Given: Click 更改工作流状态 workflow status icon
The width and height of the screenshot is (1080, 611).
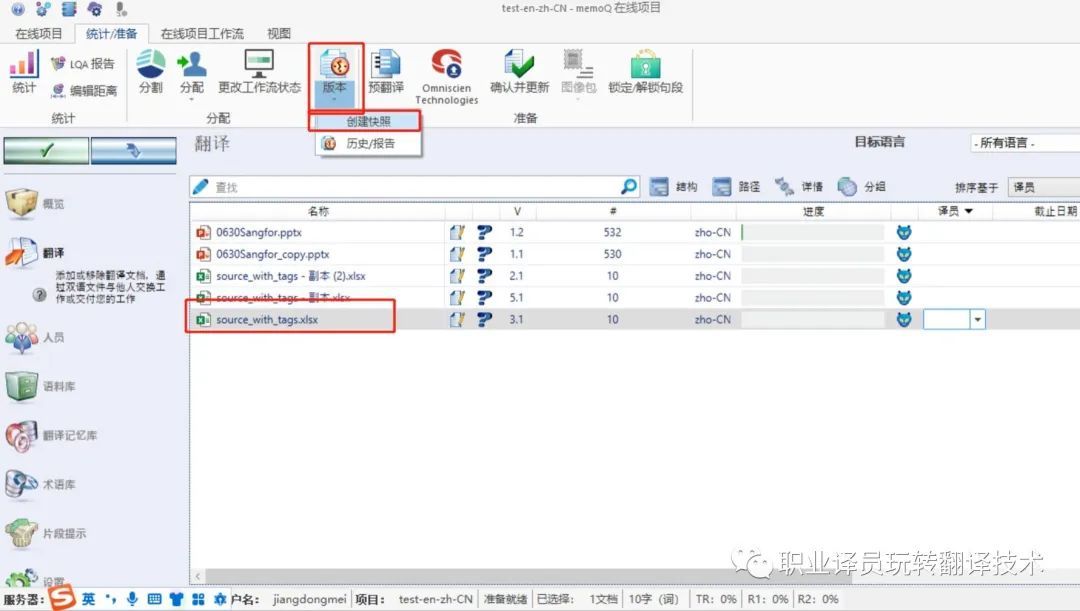Looking at the screenshot, I should tap(259, 72).
